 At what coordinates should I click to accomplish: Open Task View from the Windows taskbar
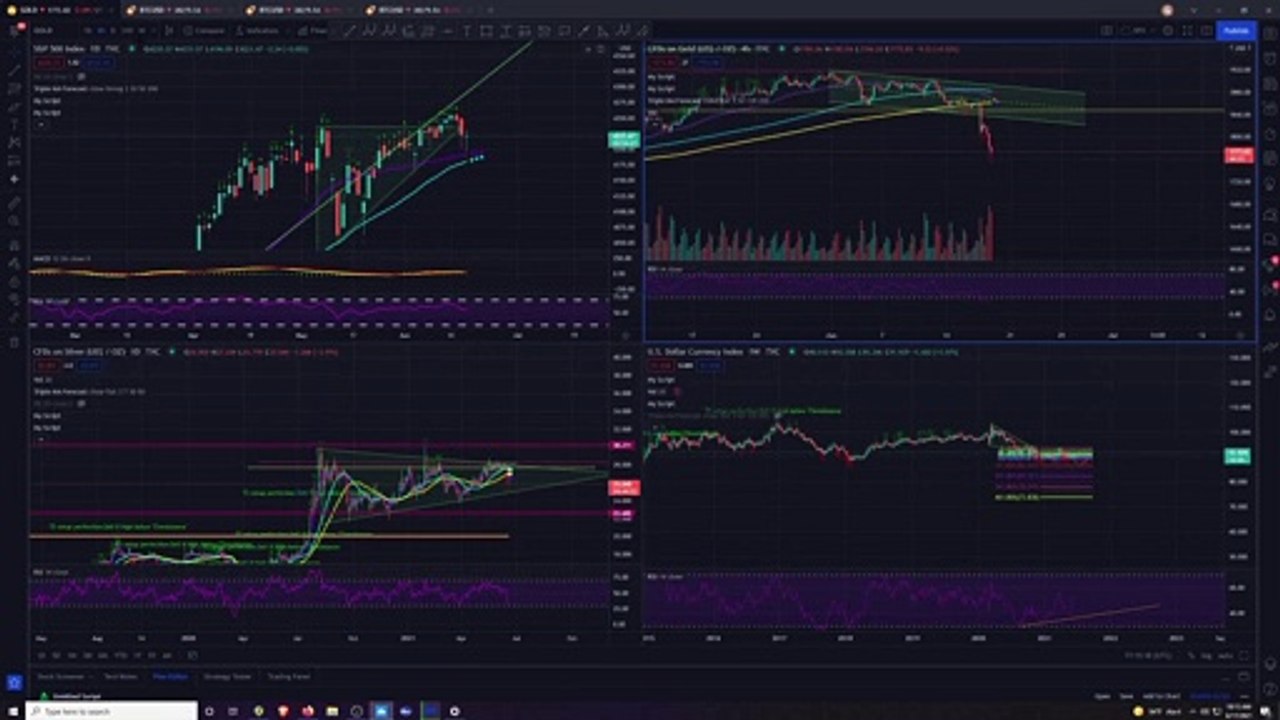pos(234,711)
